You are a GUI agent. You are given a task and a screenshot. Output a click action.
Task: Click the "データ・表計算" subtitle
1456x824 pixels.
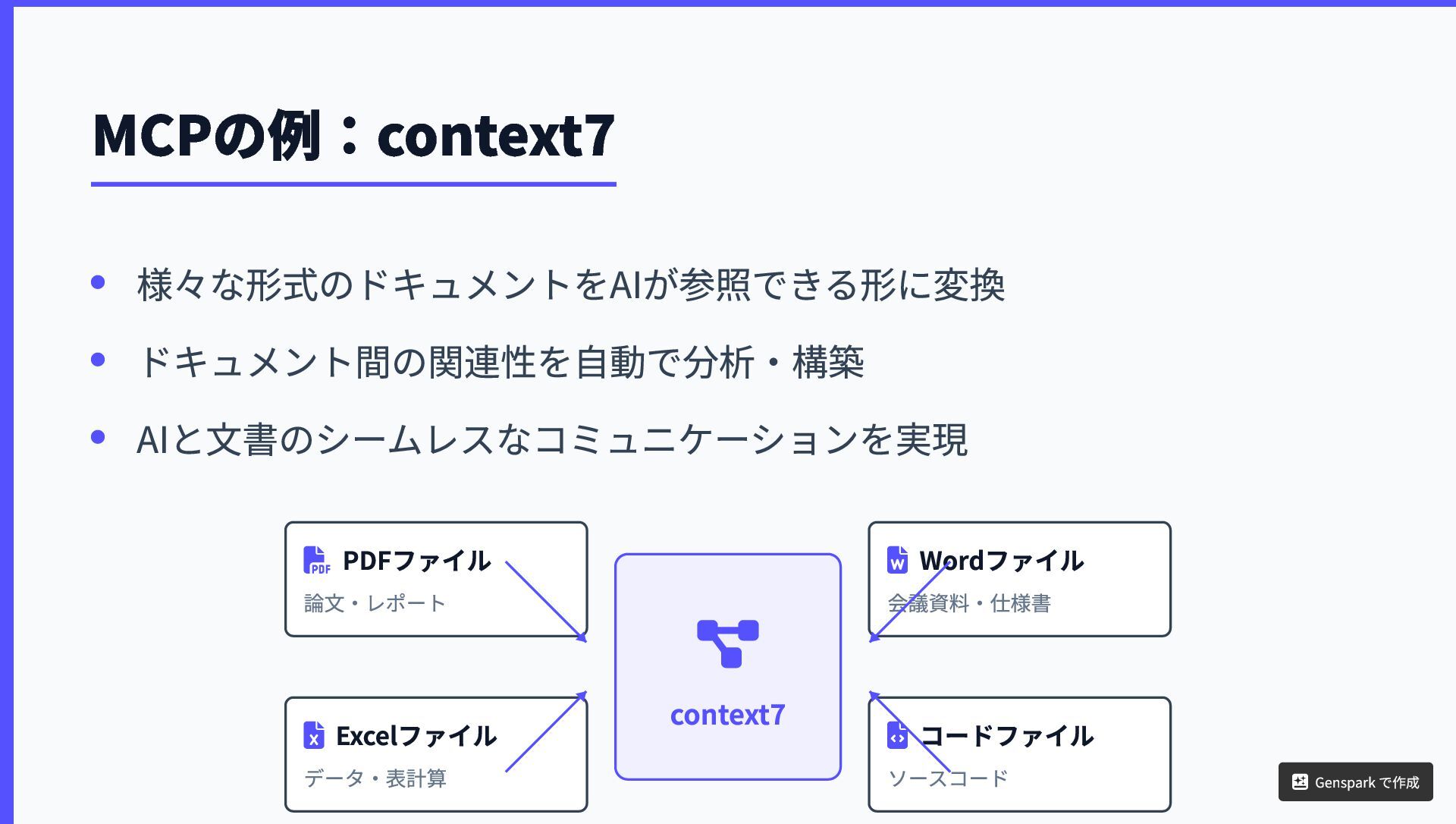pos(375,778)
